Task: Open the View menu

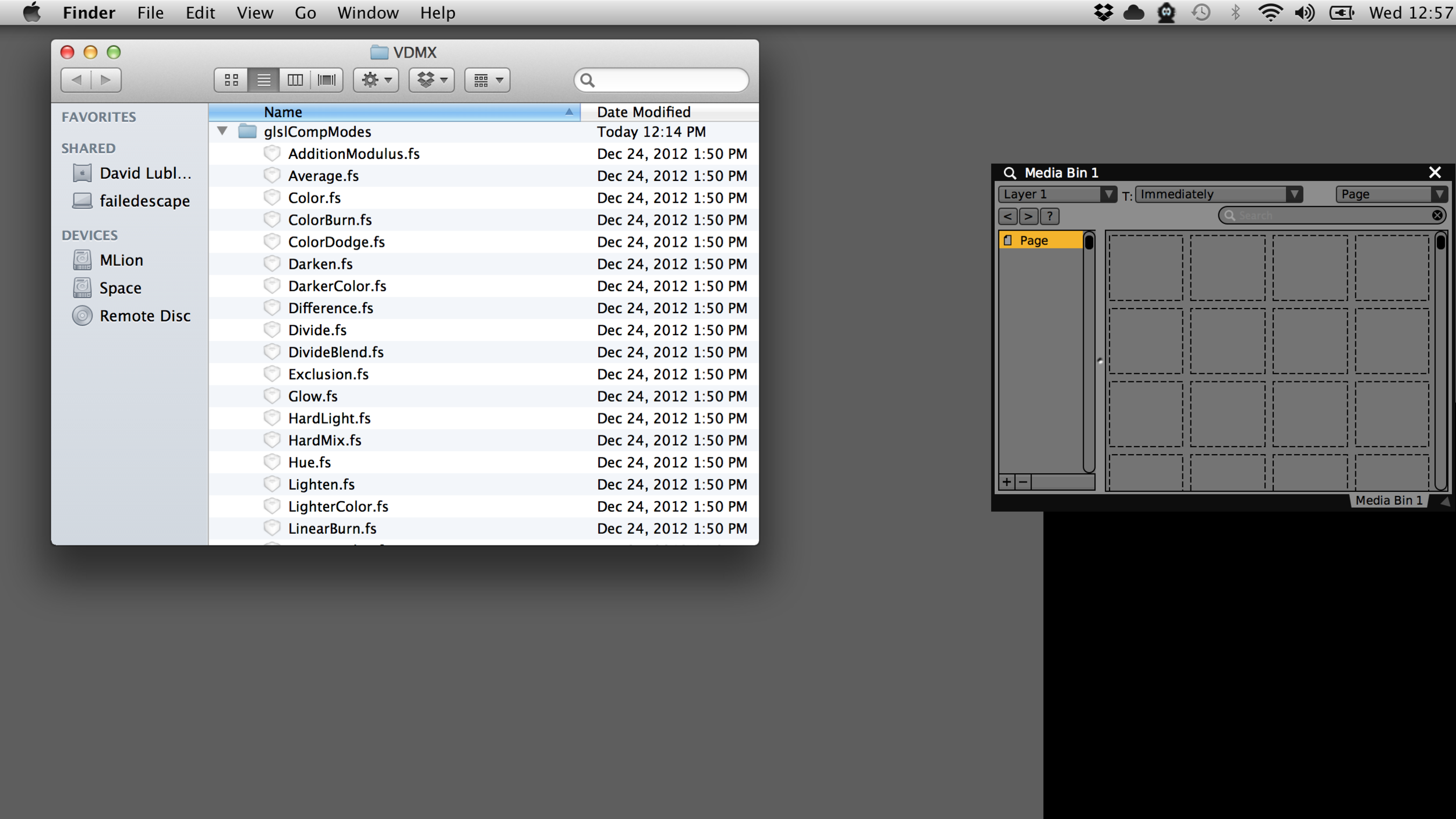Action: pyautogui.click(x=255, y=13)
